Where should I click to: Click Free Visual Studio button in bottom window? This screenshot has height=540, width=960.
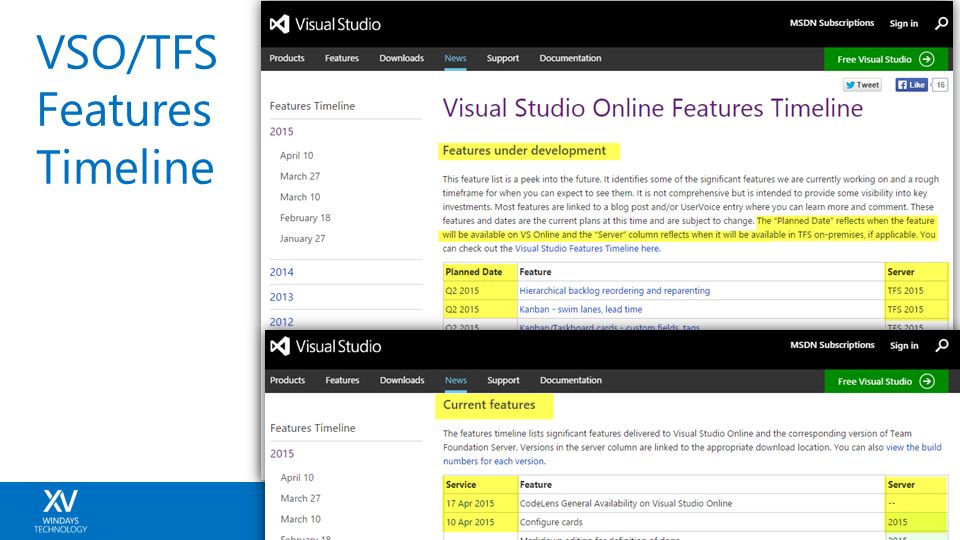tap(886, 381)
